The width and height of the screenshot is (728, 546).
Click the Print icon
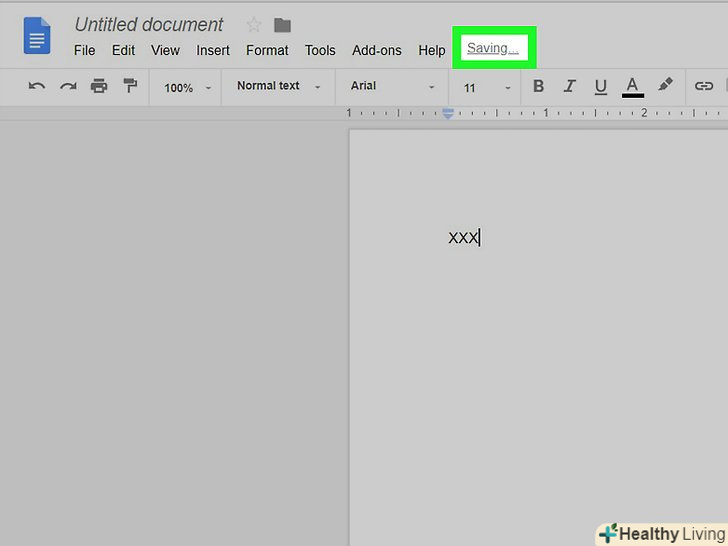(x=99, y=86)
